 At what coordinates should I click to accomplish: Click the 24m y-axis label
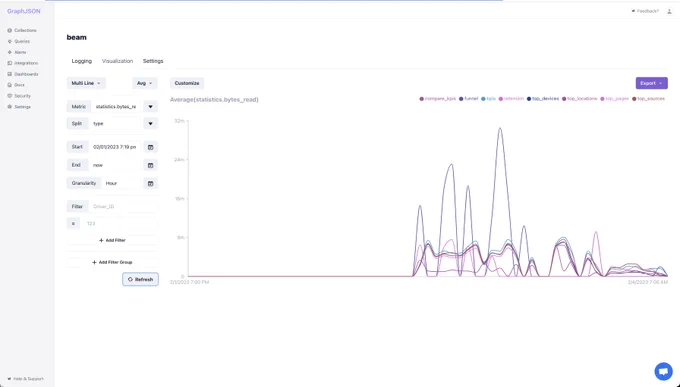(x=179, y=160)
